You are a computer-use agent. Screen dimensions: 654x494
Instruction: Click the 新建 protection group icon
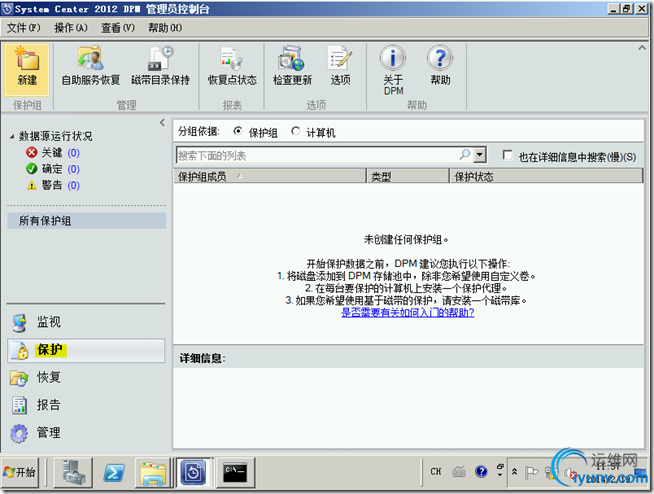pyautogui.click(x=27, y=69)
